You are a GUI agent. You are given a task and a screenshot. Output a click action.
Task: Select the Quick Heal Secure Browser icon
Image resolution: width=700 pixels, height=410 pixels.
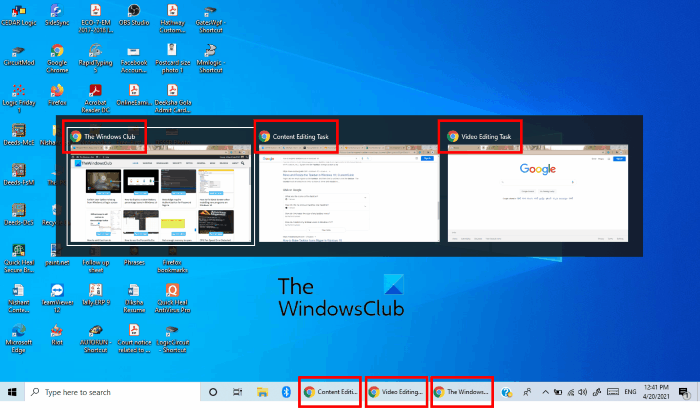pos(19,258)
